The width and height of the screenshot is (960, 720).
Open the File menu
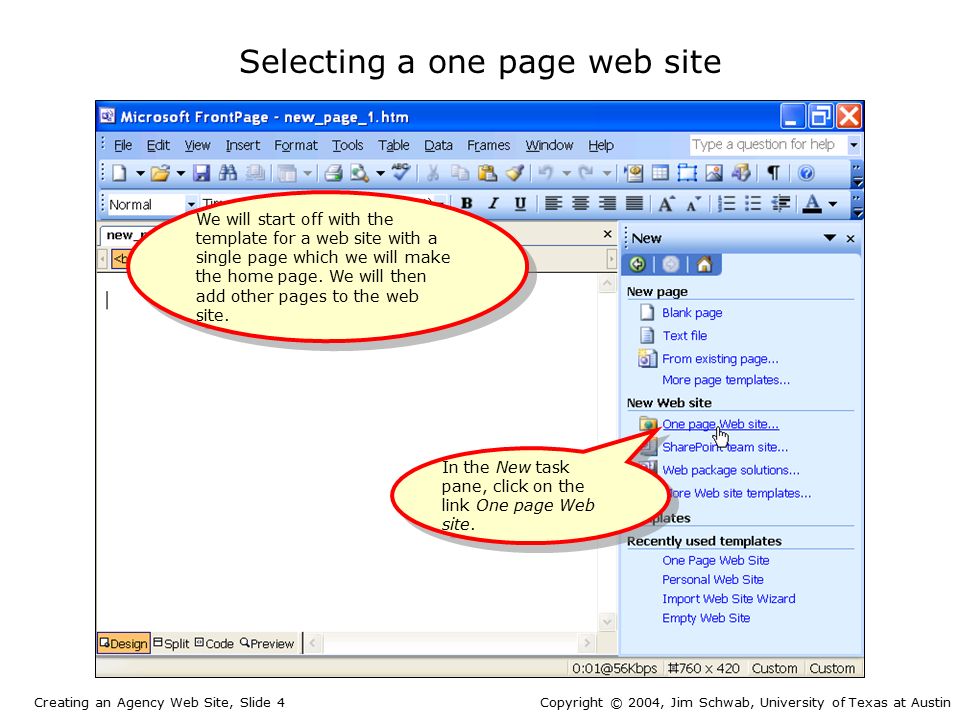(x=123, y=145)
